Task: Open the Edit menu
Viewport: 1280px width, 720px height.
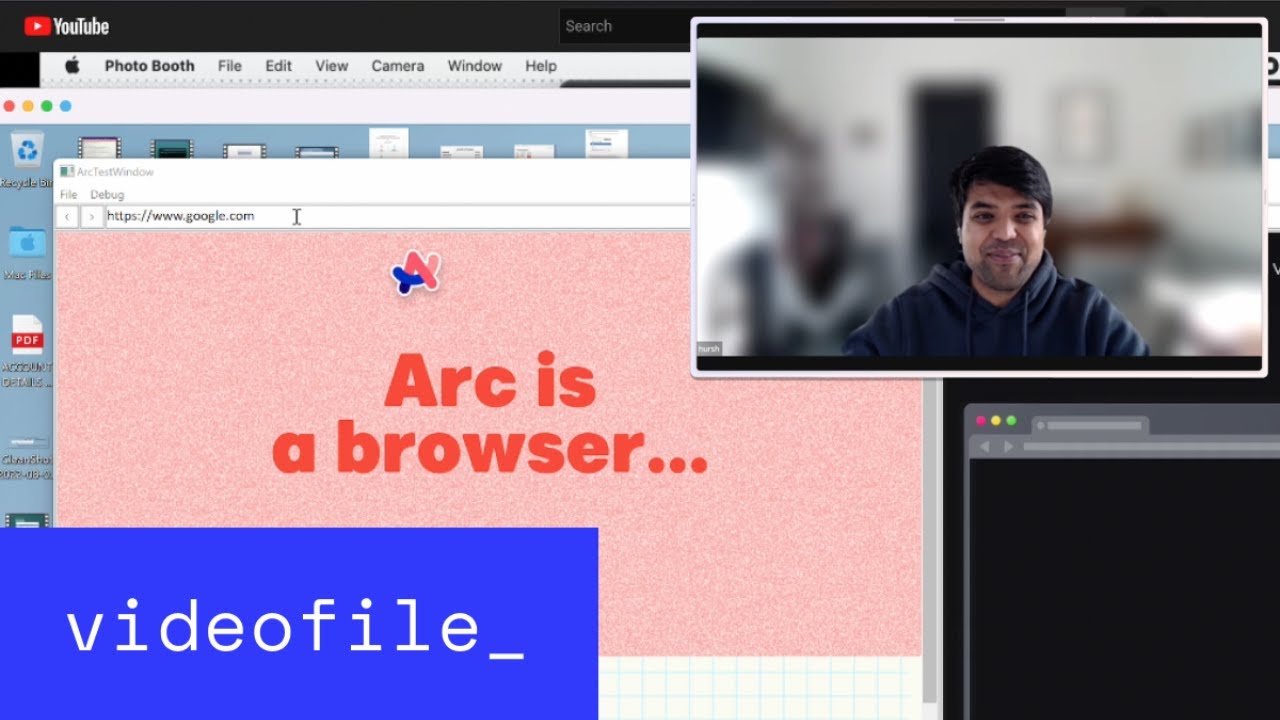Action: [x=278, y=66]
